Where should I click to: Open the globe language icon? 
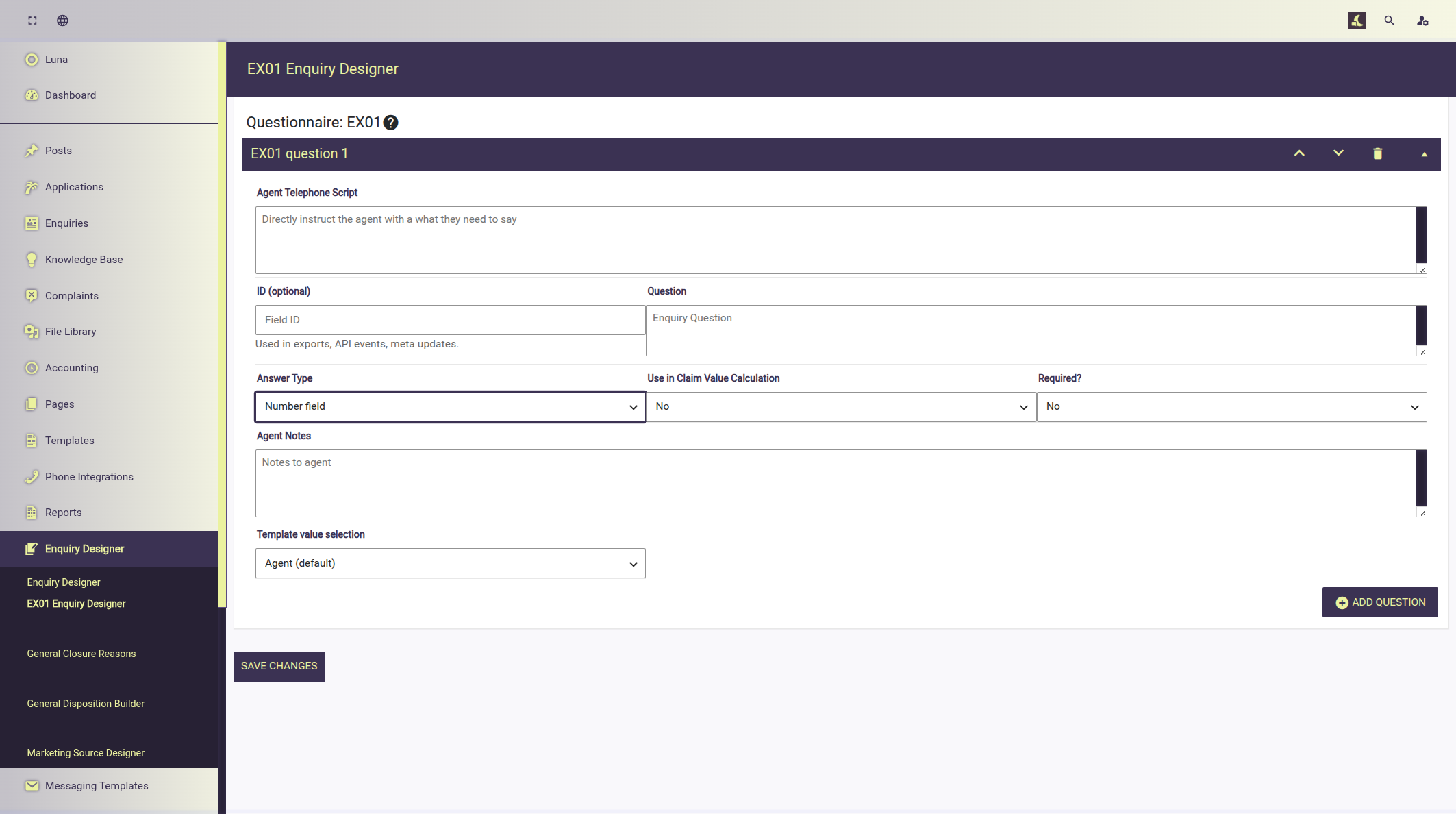coord(62,21)
